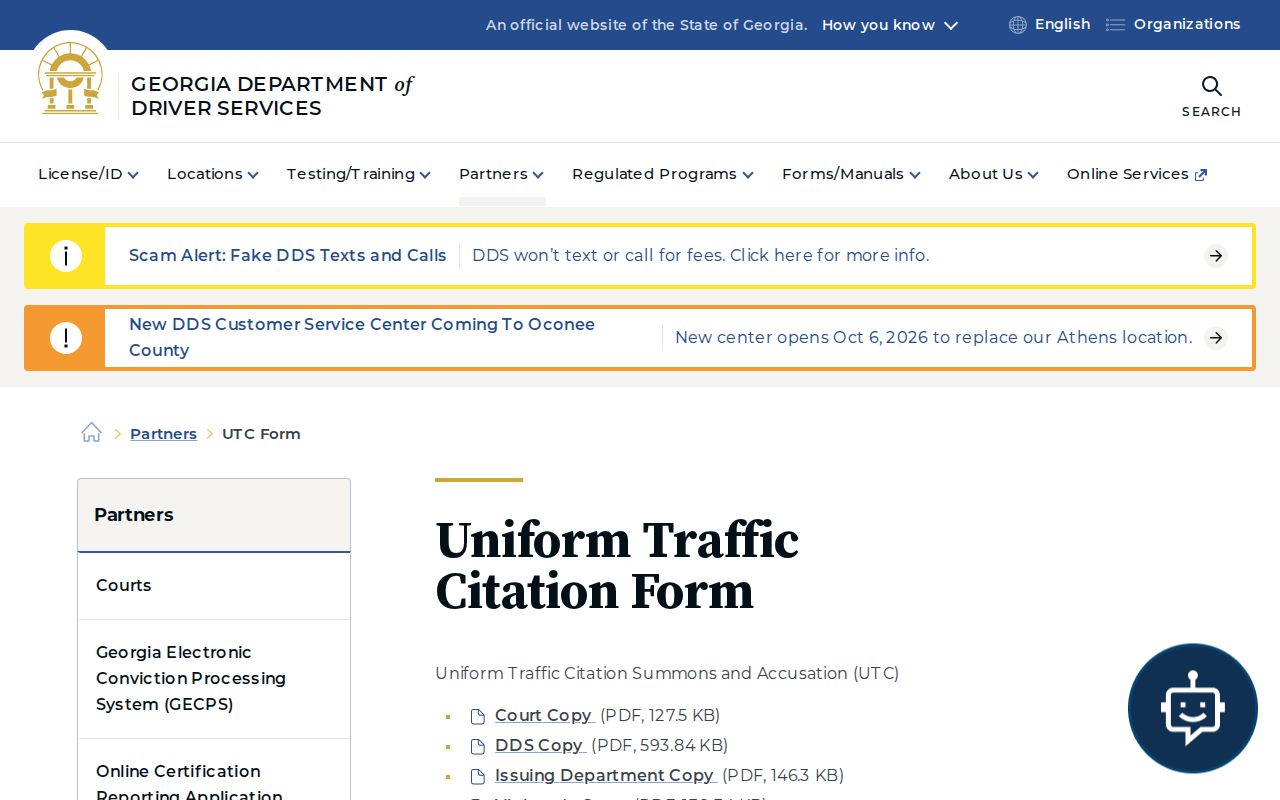Click the Uniform Traffic Citation Form heading
Image resolution: width=1280 pixels, height=800 pixels.
(x=617, y=566)
